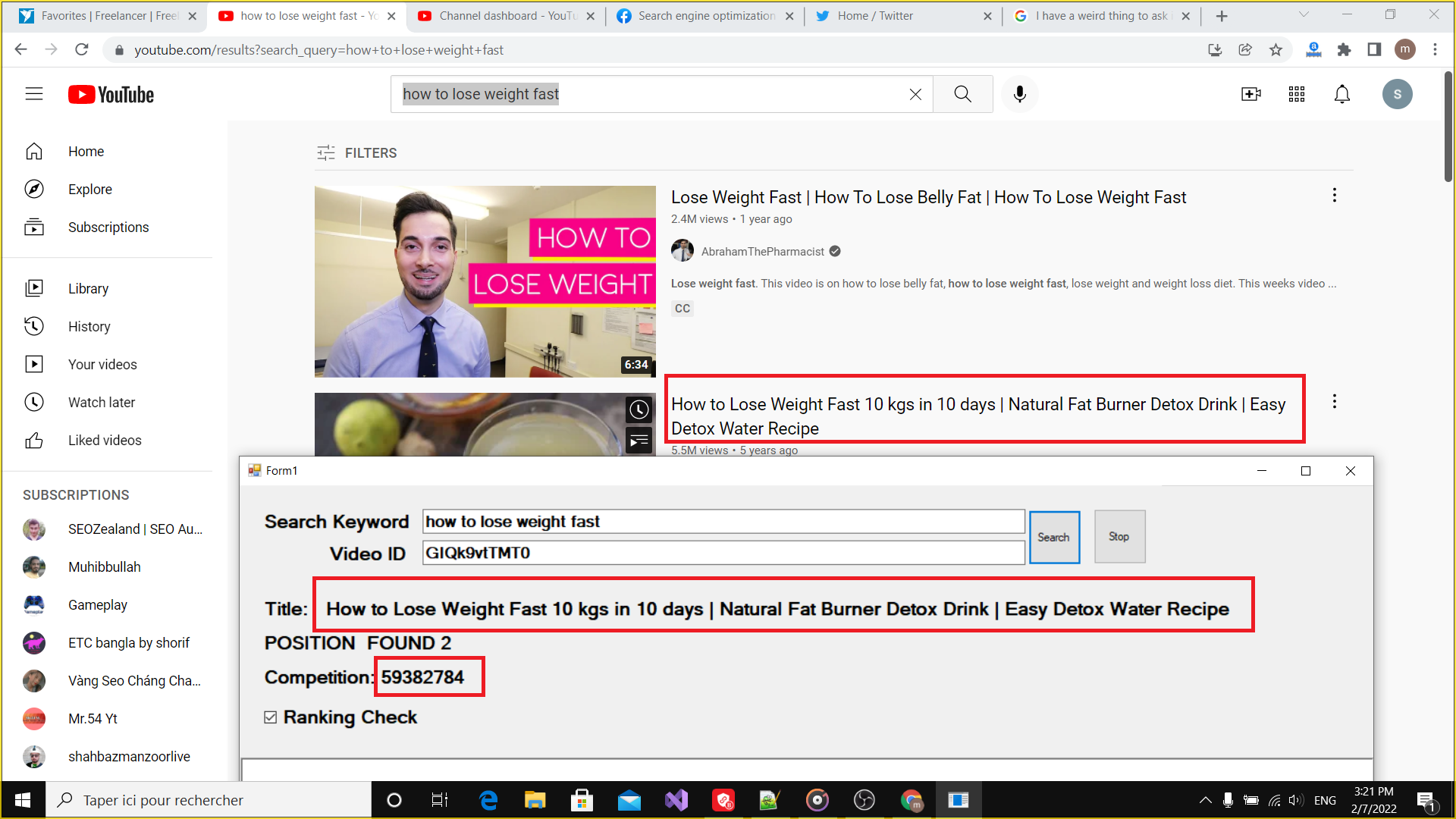
Task: Switch to the 'I have a weird thing' Google tab
Action: [1103, 16]
